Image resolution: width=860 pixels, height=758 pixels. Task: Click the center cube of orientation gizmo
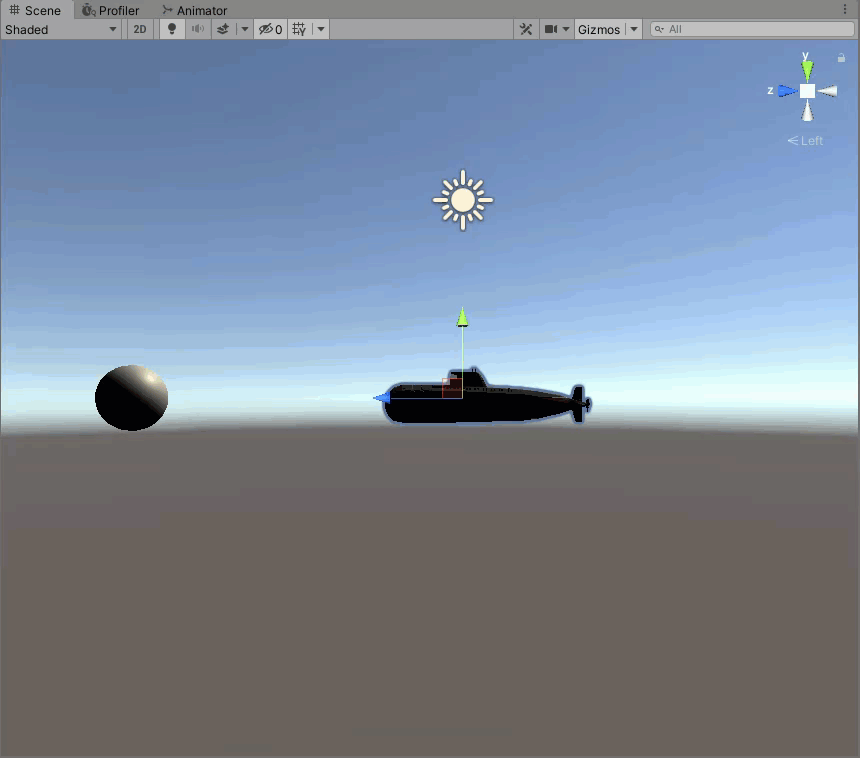coord(807,91)
